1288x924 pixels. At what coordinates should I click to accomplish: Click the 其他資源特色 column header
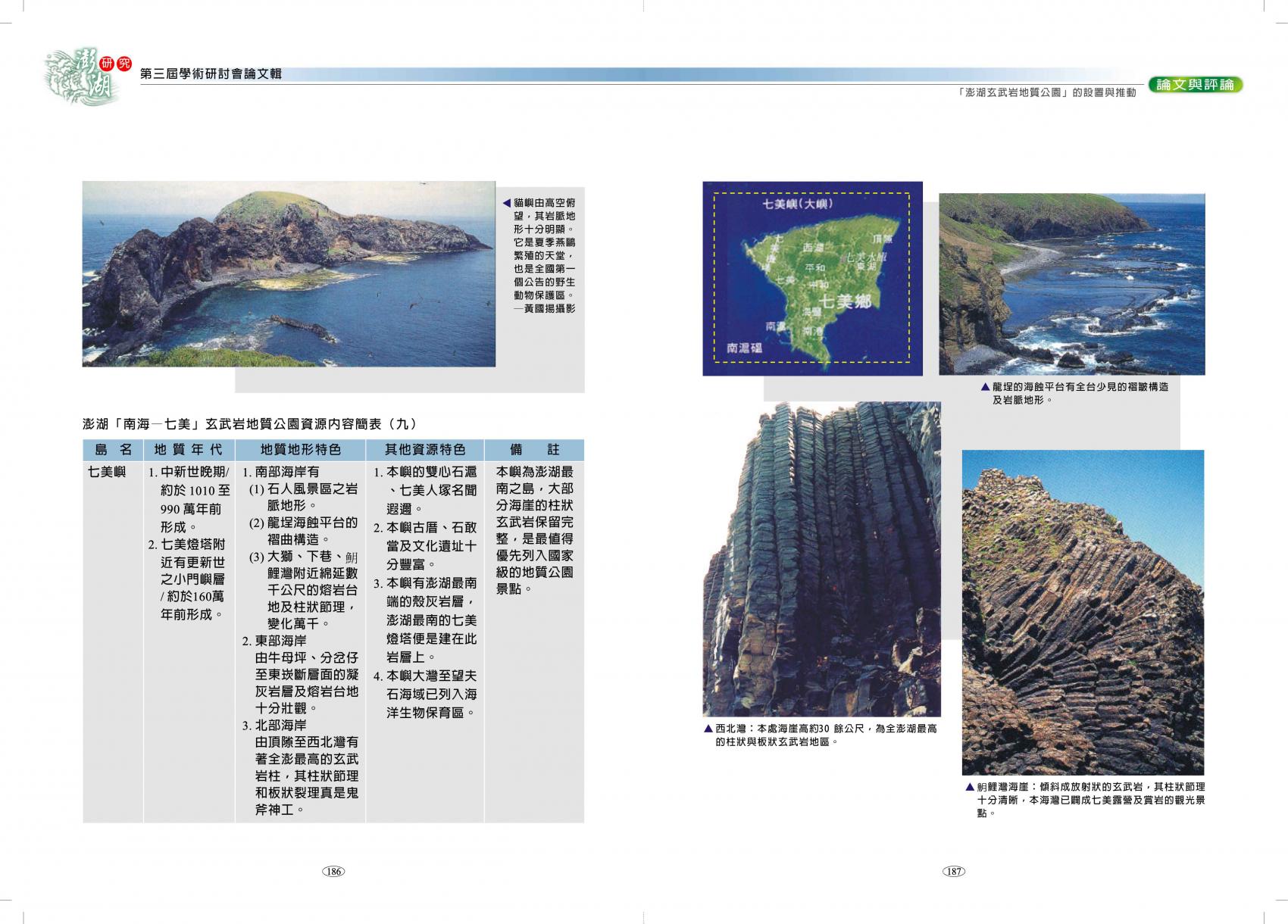coord(424,450)
